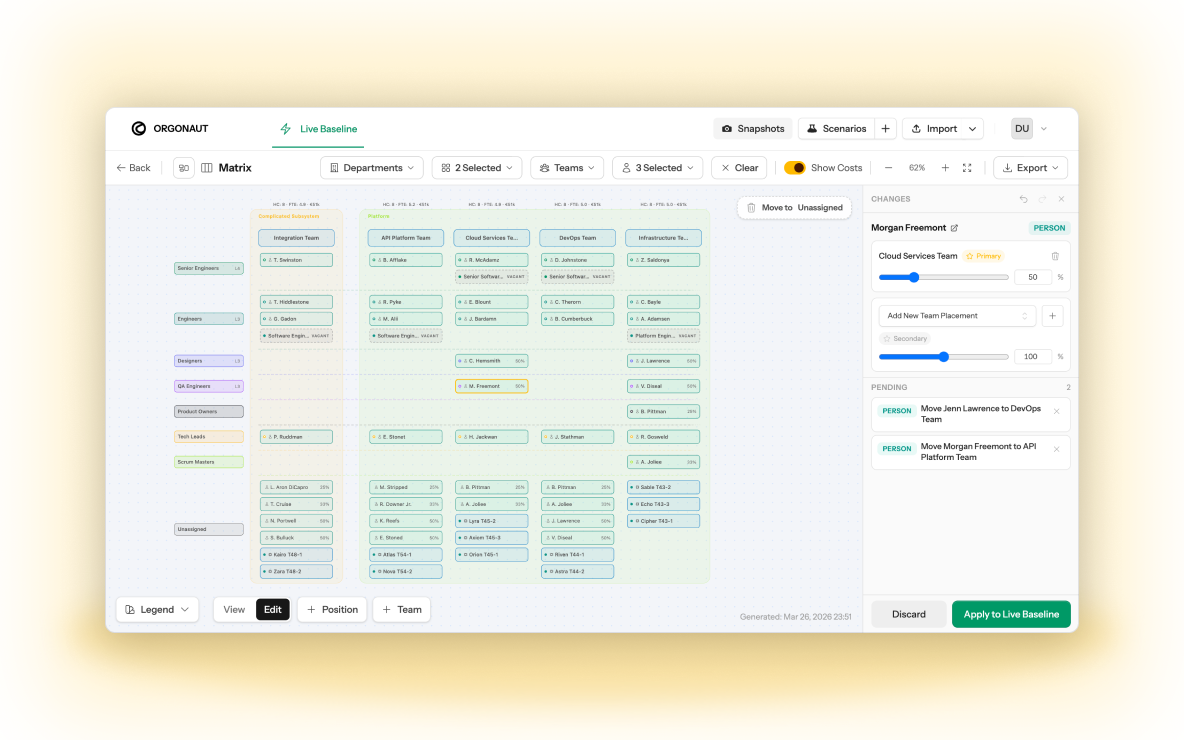The width and height of the screenshot is (1184, 740).
Task: Click the edit icon next to Morgan Freemont
Action: coord(954,228)
